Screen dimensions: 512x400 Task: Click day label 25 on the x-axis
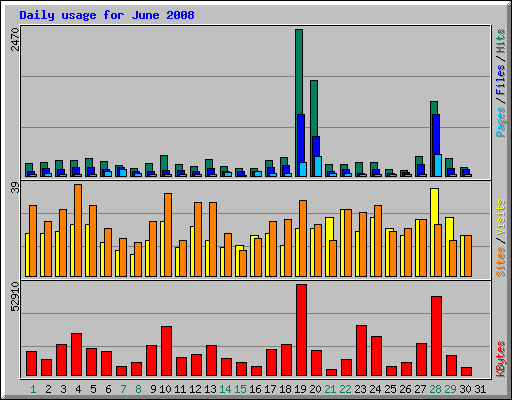(x=390, y=389)
